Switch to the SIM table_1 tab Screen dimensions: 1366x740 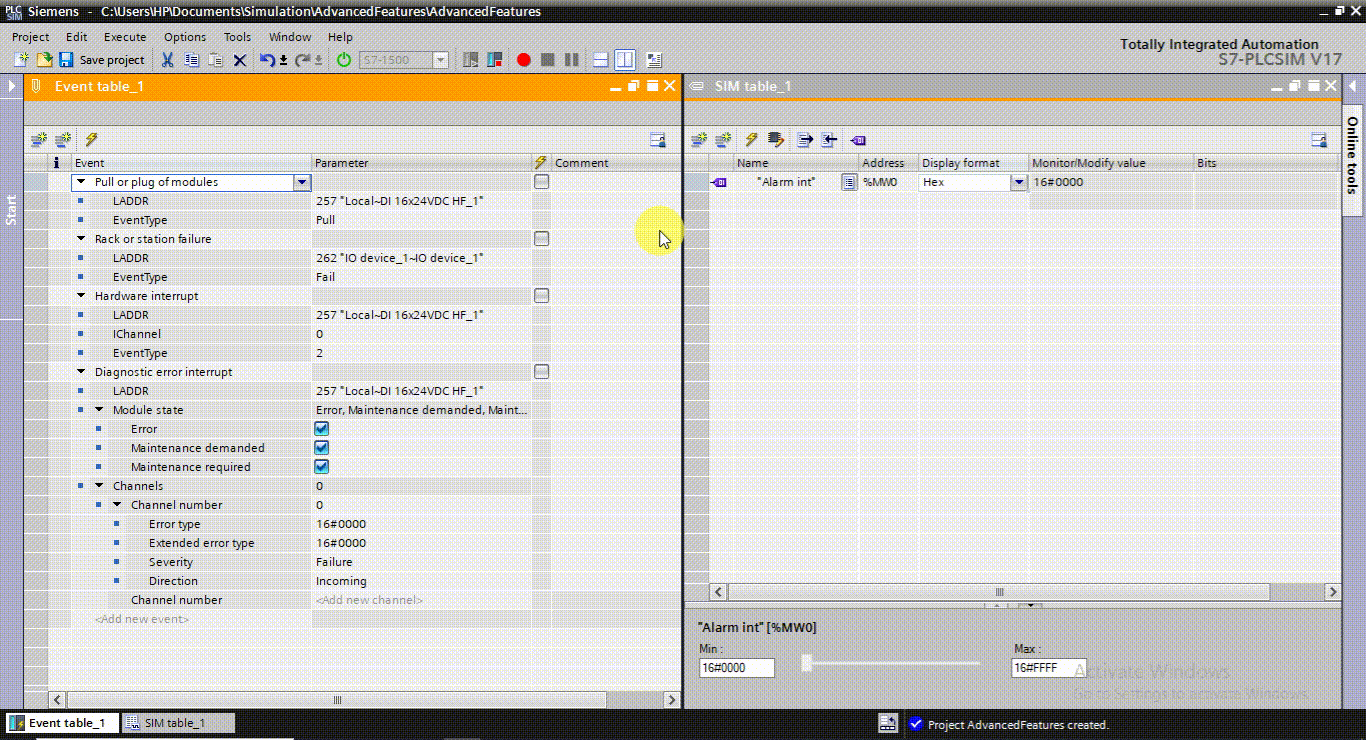tap(178, 722)
